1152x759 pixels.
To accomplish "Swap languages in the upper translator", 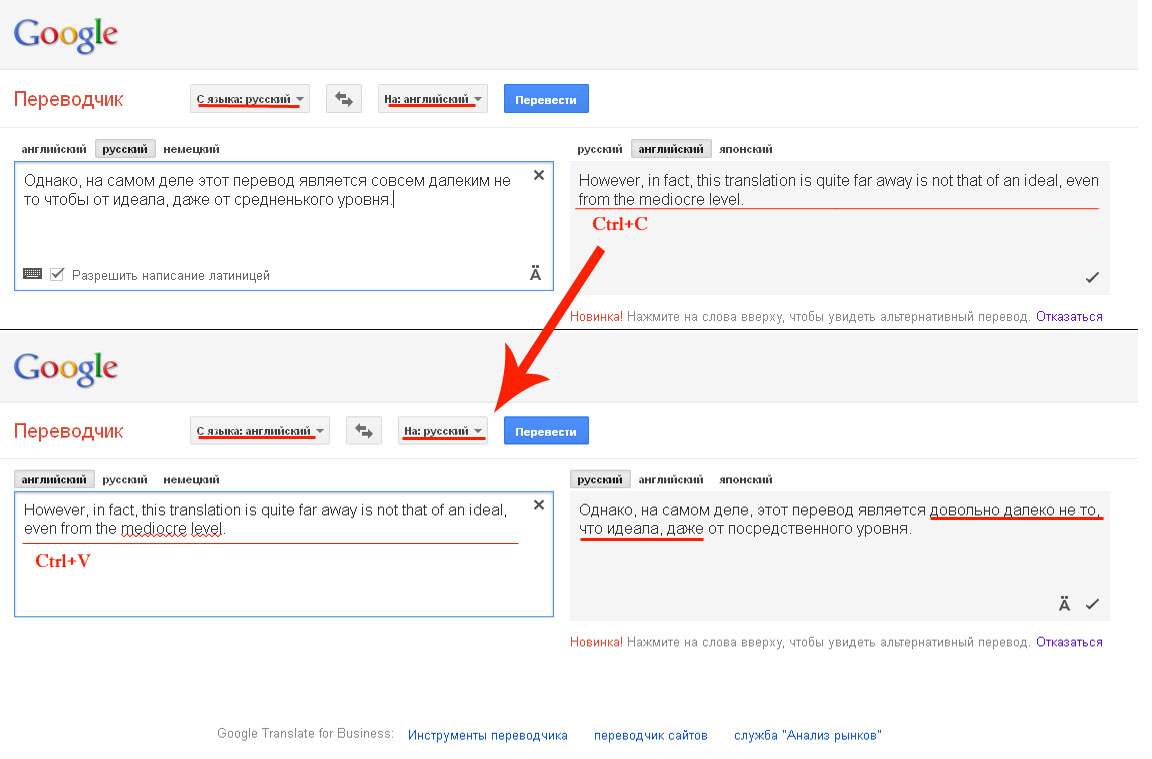I will point(344,98).
